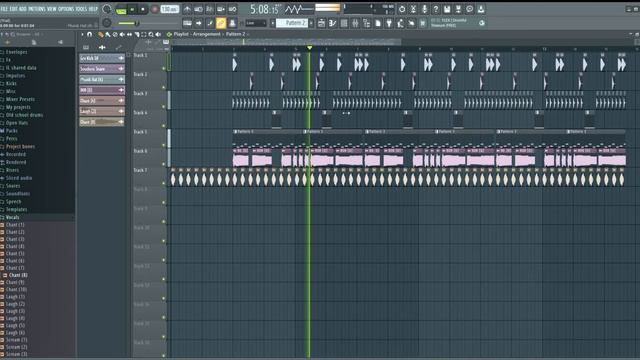Screen dimensions: 640x360
Task: Click the tempo tapper icon
Action: [x=400, y=23]
